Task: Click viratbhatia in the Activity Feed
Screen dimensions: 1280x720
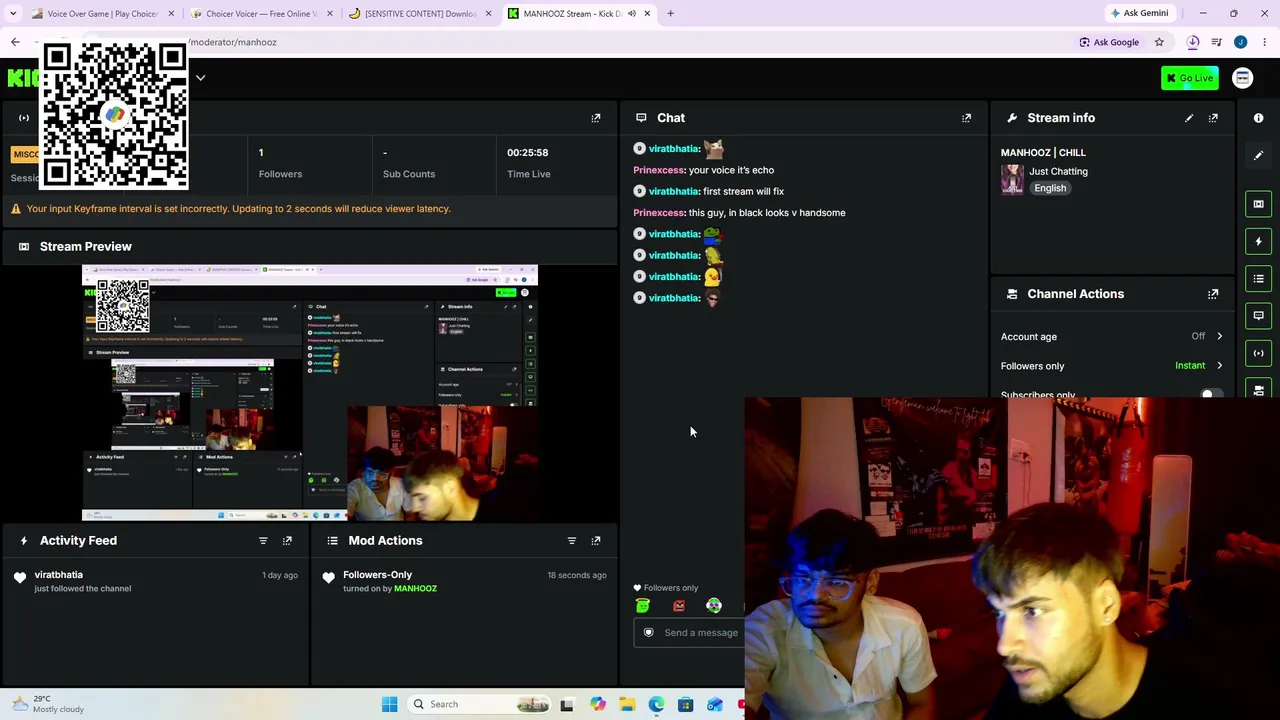Action: click(x=58, y=575)
